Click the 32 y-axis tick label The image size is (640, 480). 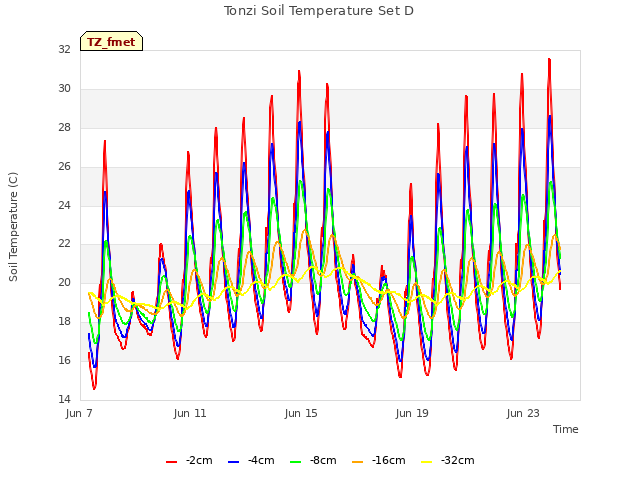click(x=64, y=49)
